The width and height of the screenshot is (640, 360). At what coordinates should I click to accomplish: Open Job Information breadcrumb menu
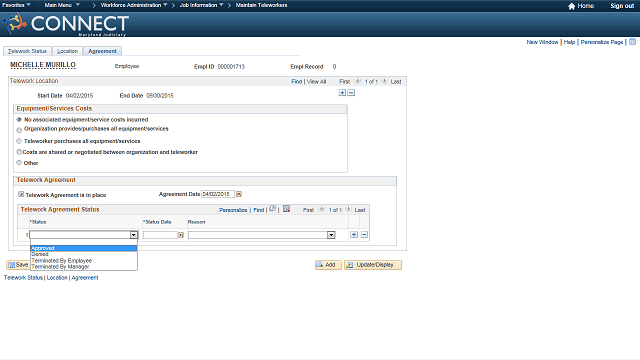coord(202,5)
